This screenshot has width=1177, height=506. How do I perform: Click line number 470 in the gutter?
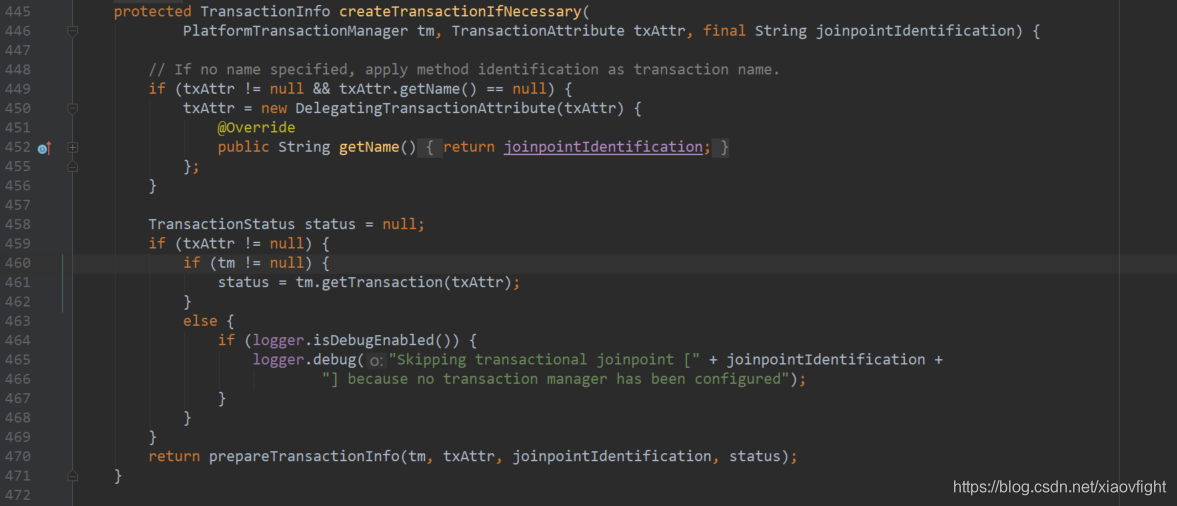coord(17,456)
